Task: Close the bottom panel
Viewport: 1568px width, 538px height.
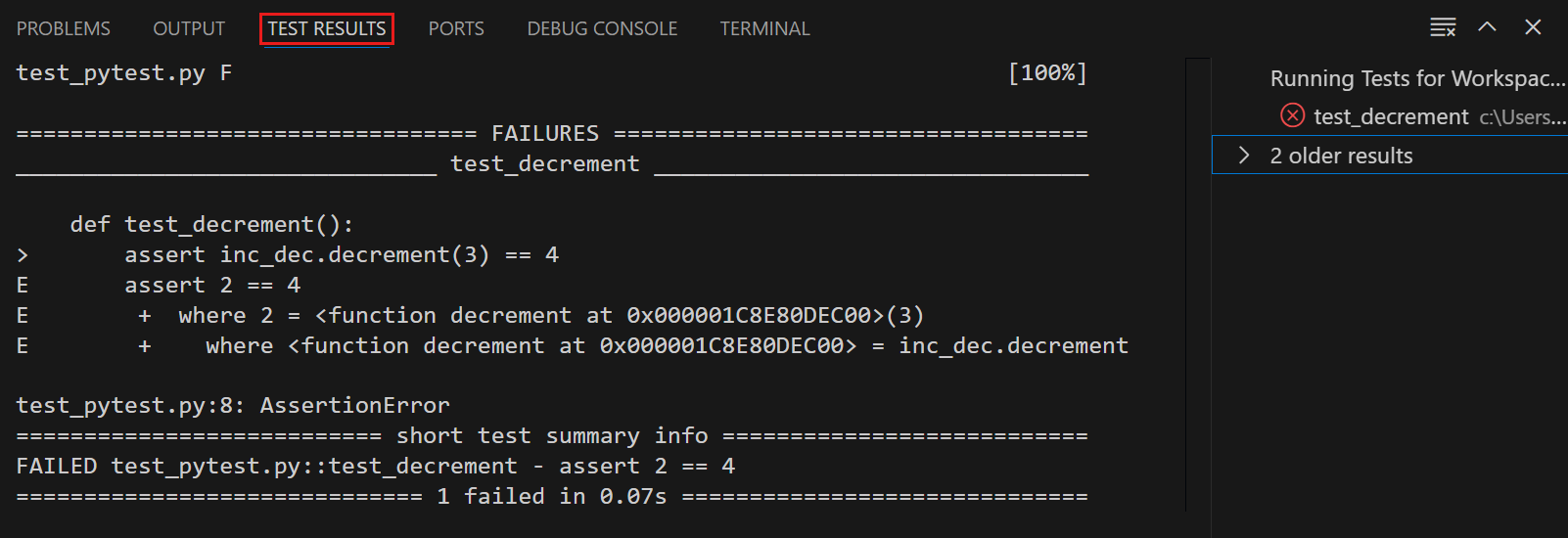Action: [x=1533, y=27]
